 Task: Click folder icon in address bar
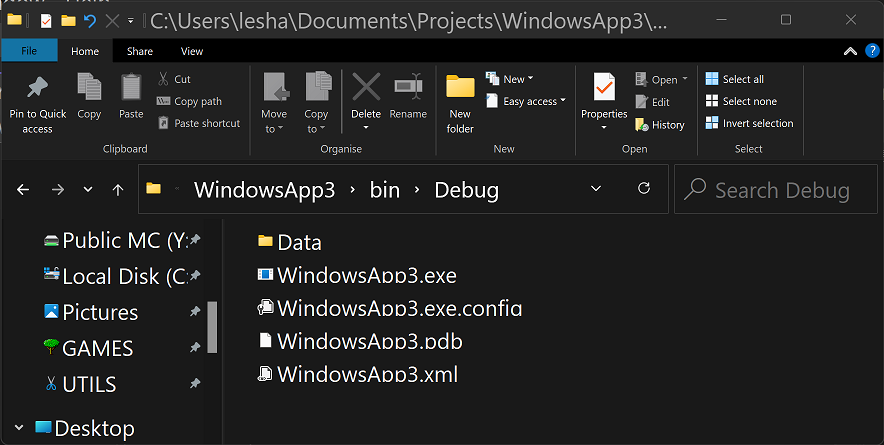(153, 188)
